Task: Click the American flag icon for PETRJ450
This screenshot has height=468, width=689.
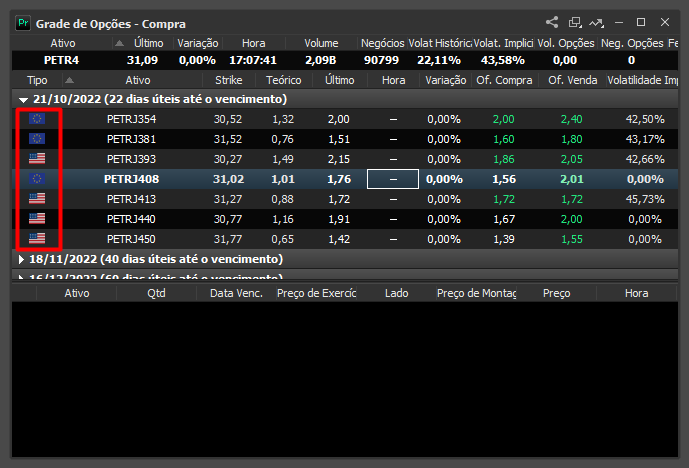Action: 37,239
